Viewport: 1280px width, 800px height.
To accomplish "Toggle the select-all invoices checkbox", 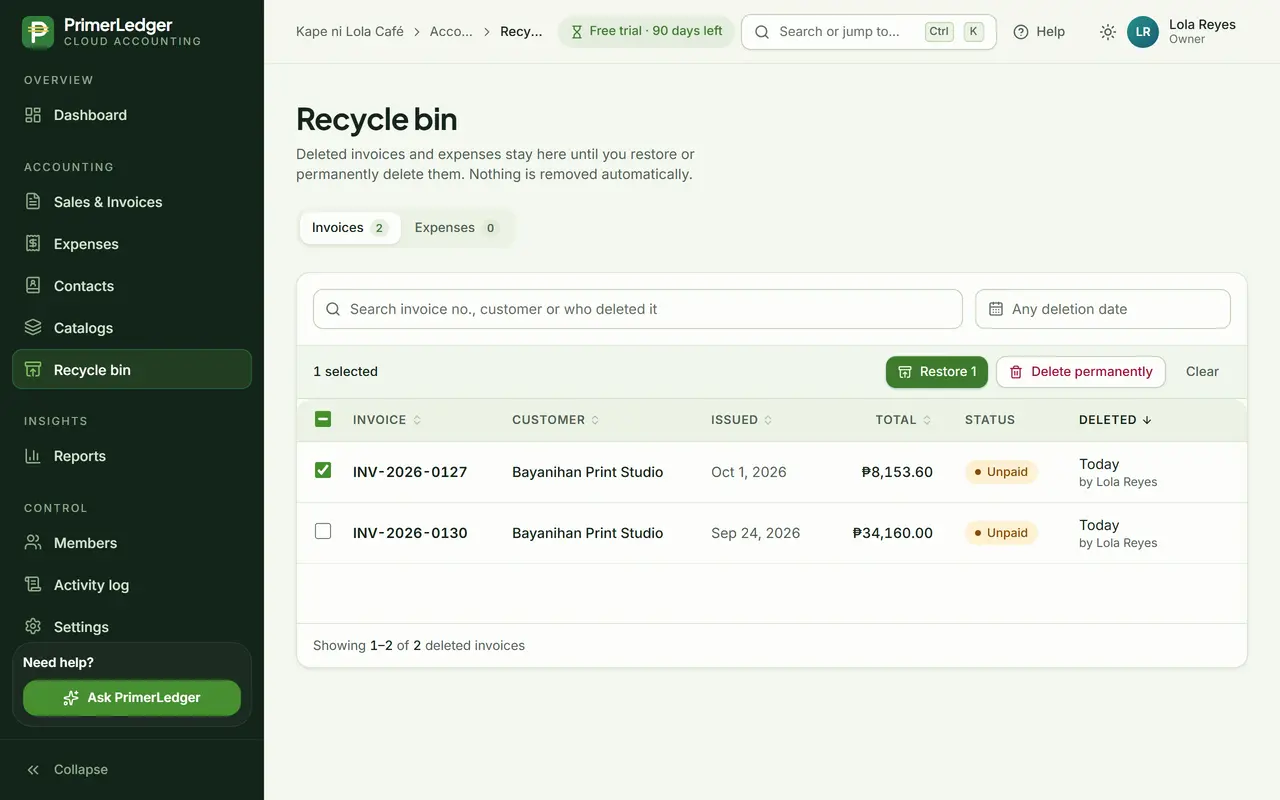I will coord(323,420).
